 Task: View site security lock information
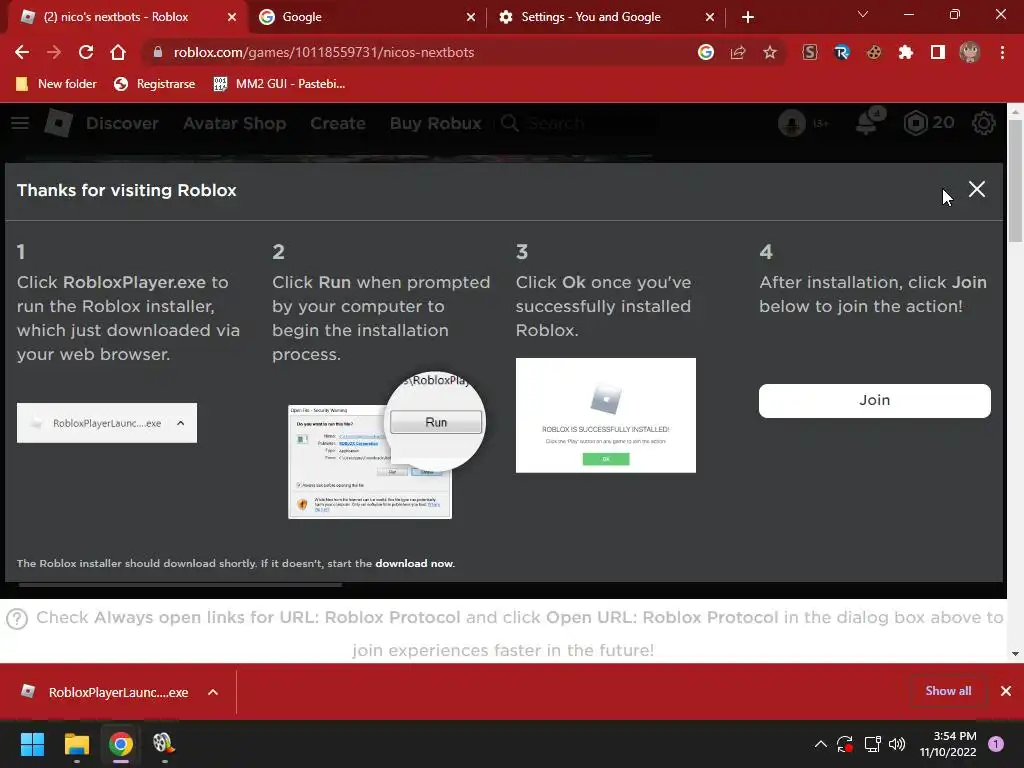point(157,52)
